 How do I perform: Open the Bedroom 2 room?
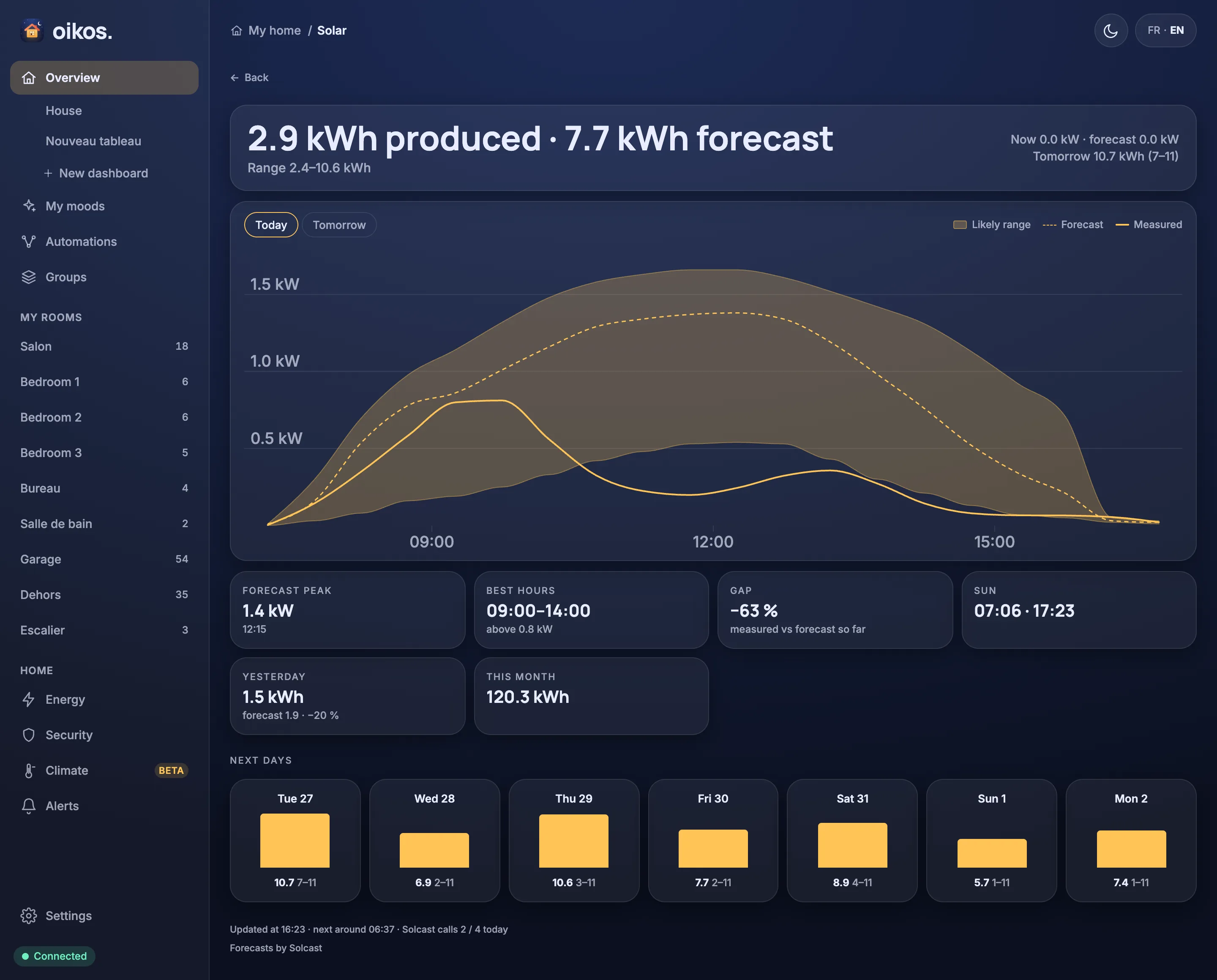[x=104, y=418]
